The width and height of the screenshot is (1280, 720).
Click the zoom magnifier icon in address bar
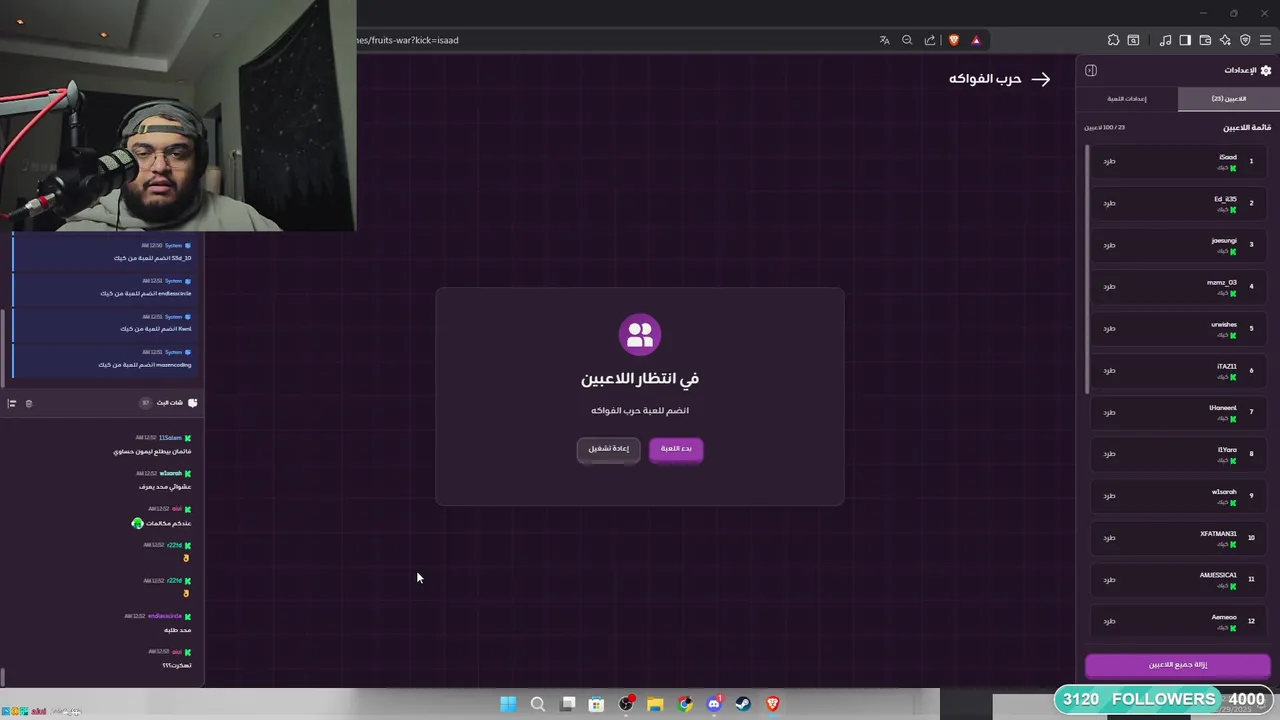tap(907, 40)
